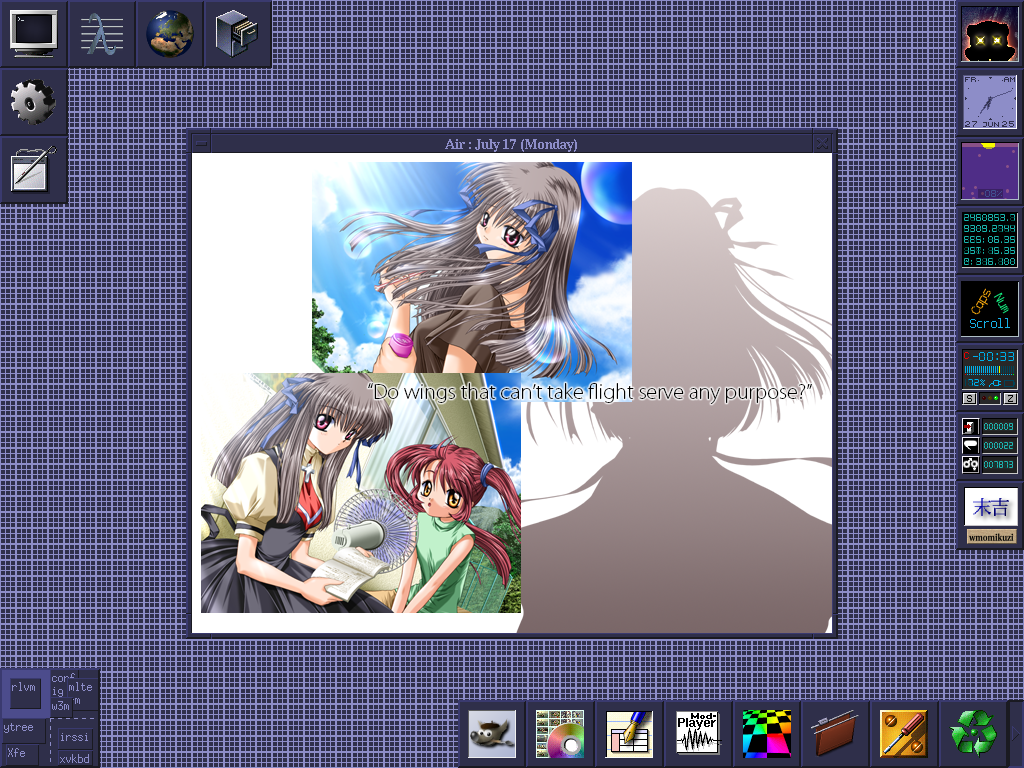The height and width of the screenshot is (768, 1024).
Task: Open the rainbow checkerboard icon
Action: pyautogui.click(x=766, y=734)
